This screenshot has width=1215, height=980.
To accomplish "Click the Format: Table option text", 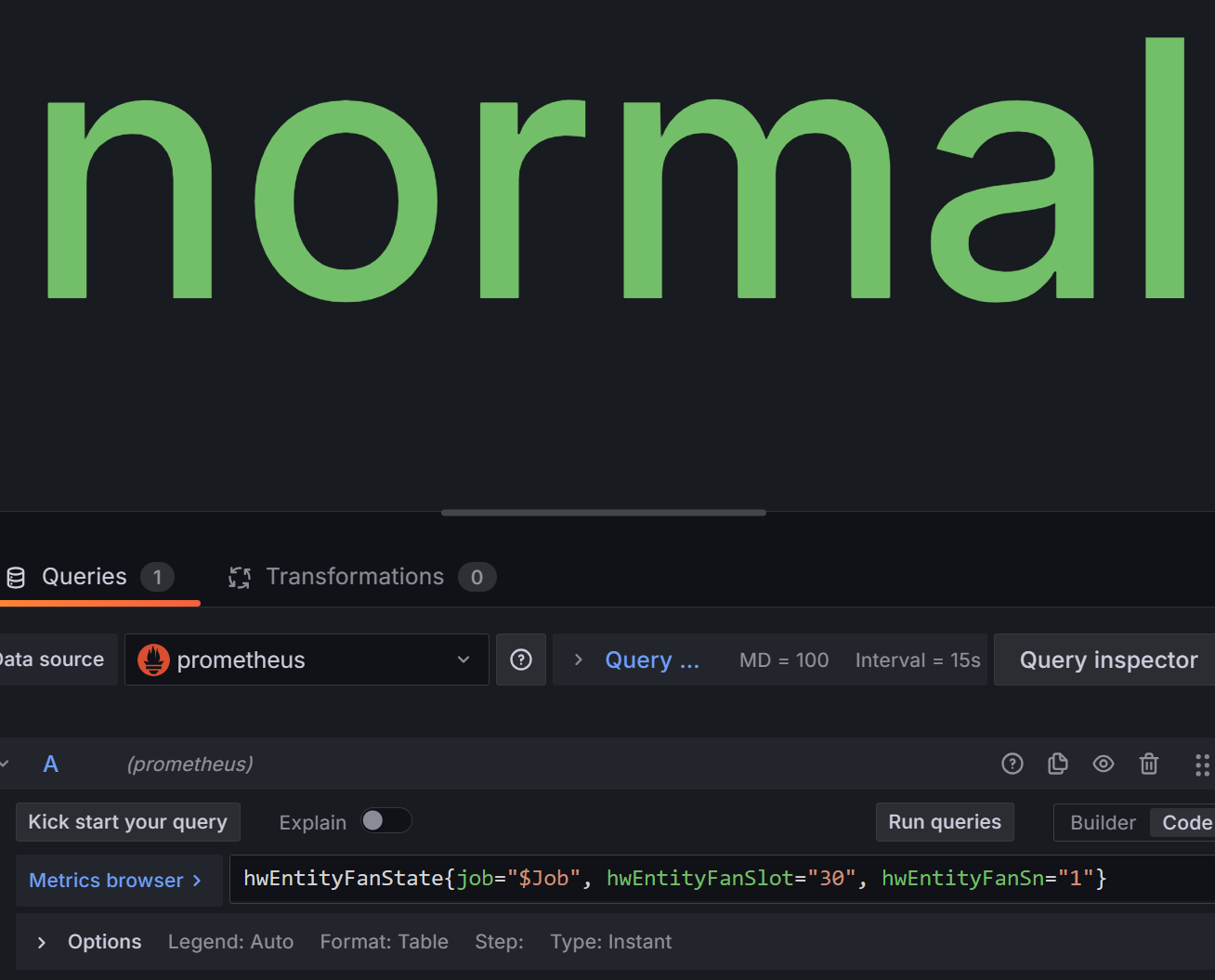I will 384,942.
